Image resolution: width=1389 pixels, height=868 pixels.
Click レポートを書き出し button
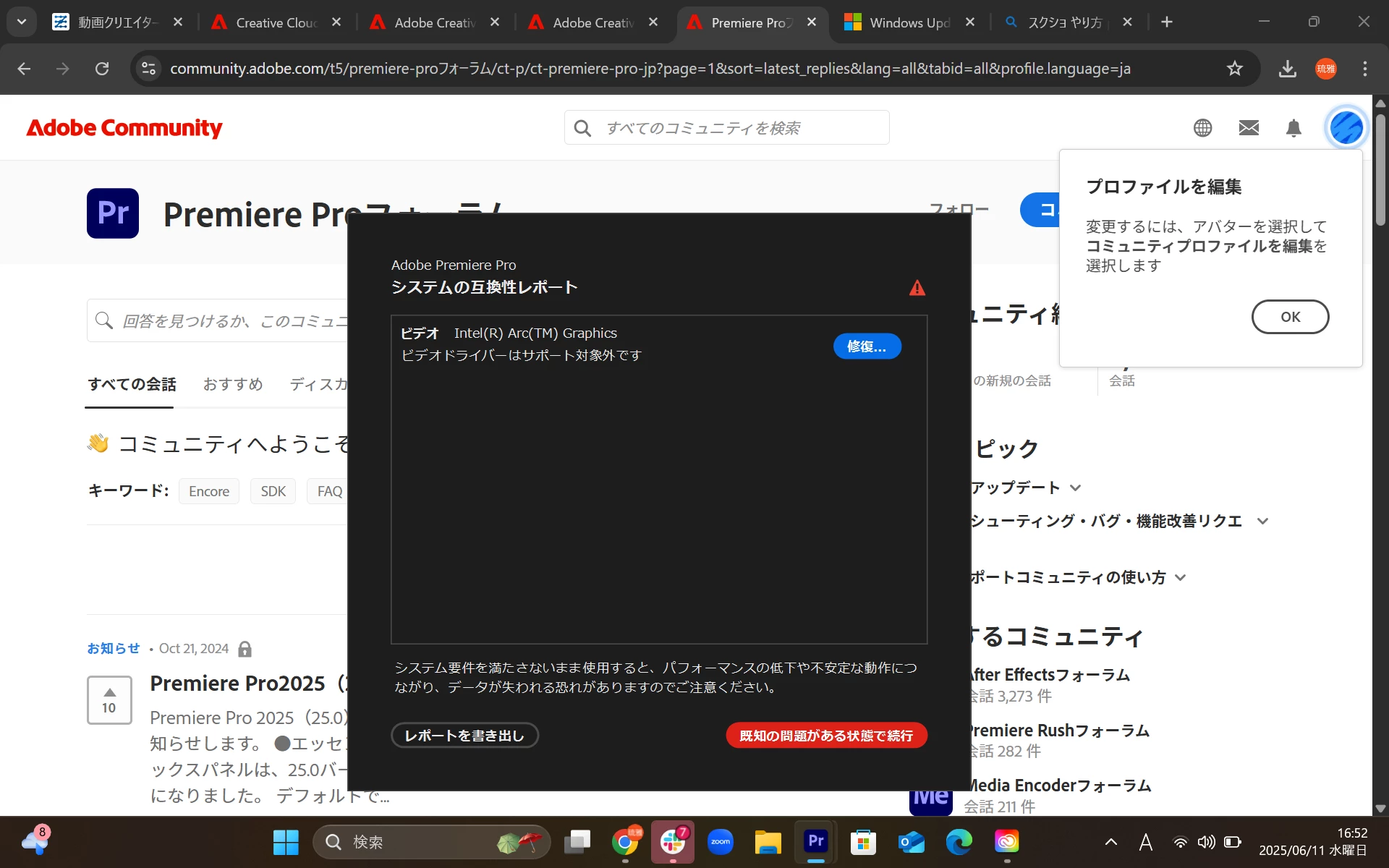coord(464,735)
